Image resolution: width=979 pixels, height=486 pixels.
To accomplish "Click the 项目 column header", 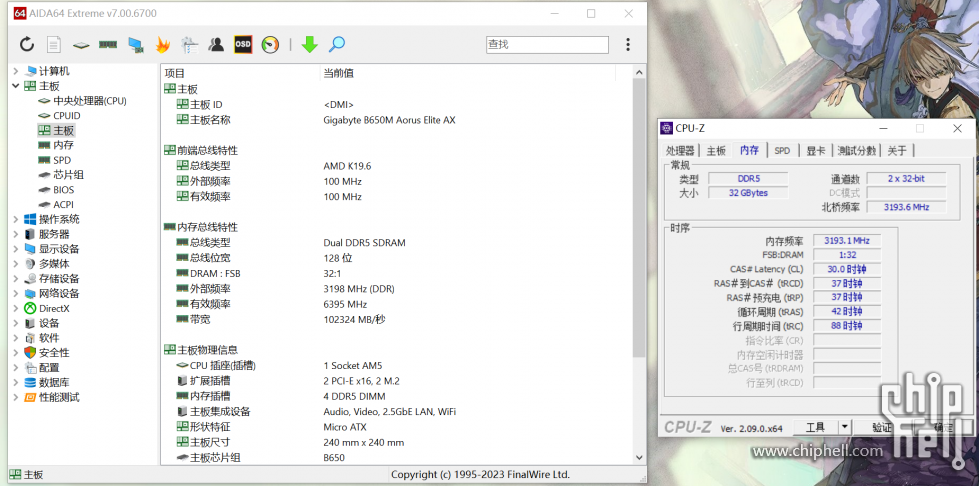I will (x=240, y=73).
